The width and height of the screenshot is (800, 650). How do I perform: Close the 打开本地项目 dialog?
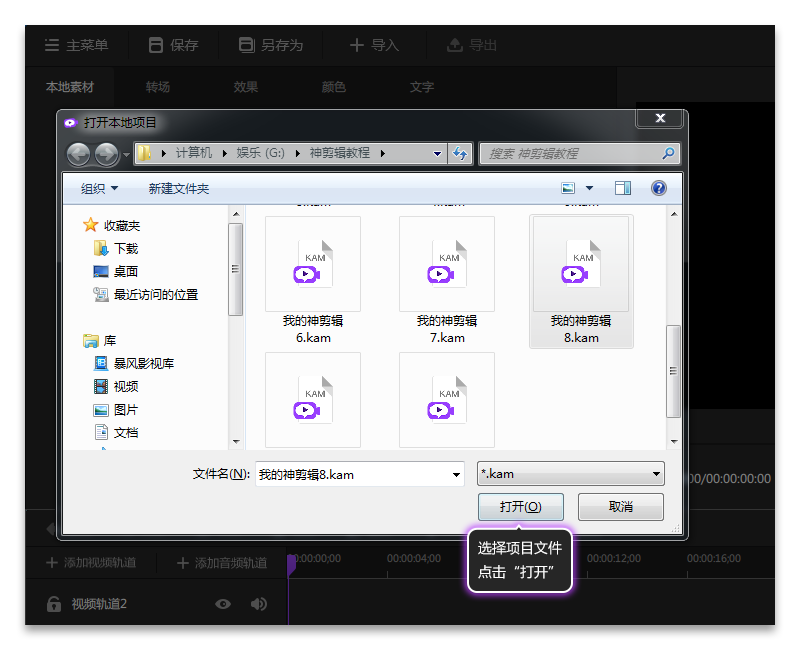tap(660, 118)
